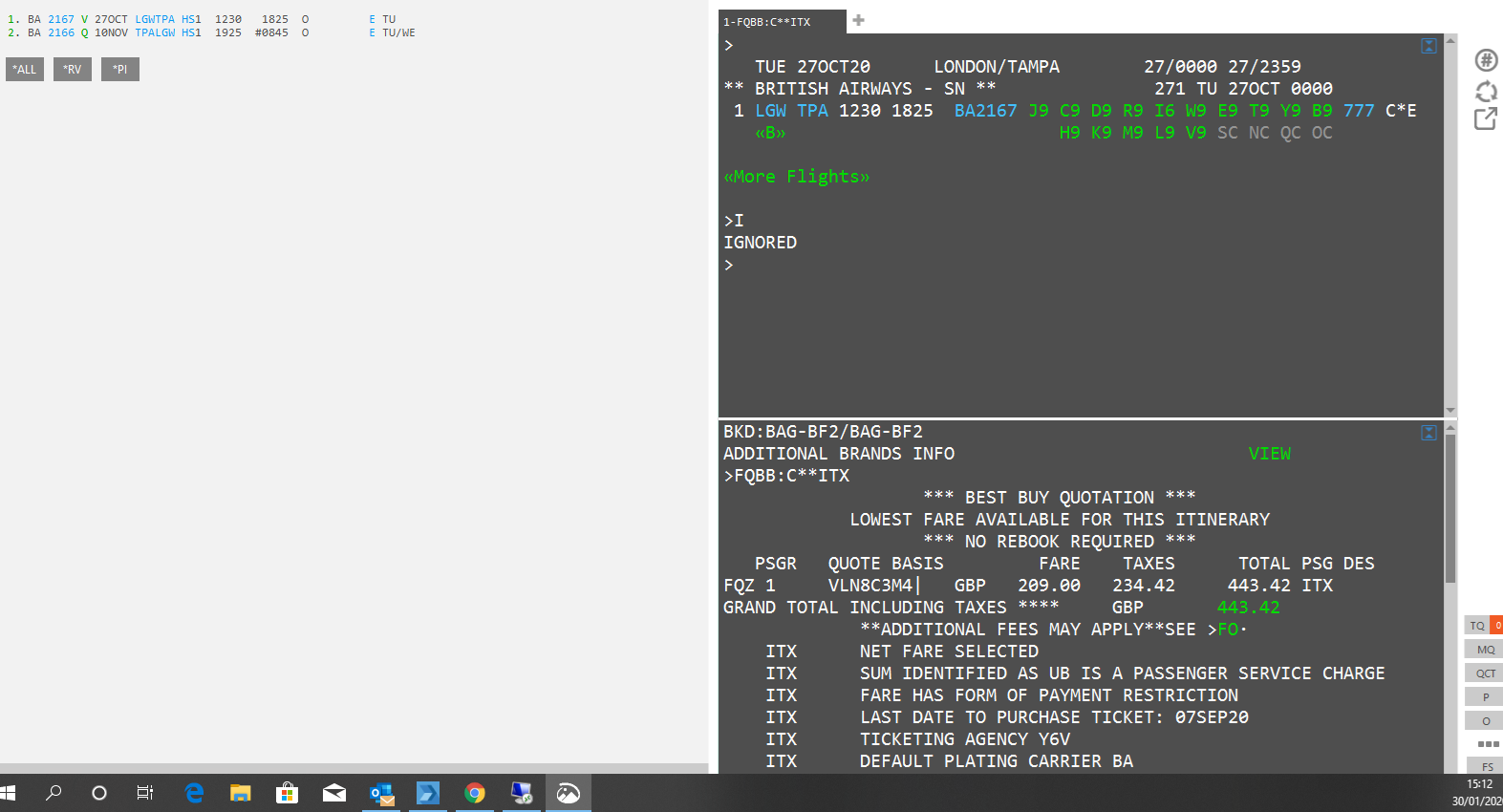
Task: Select Y9 booking class
Action: [x=1291, y=111]
